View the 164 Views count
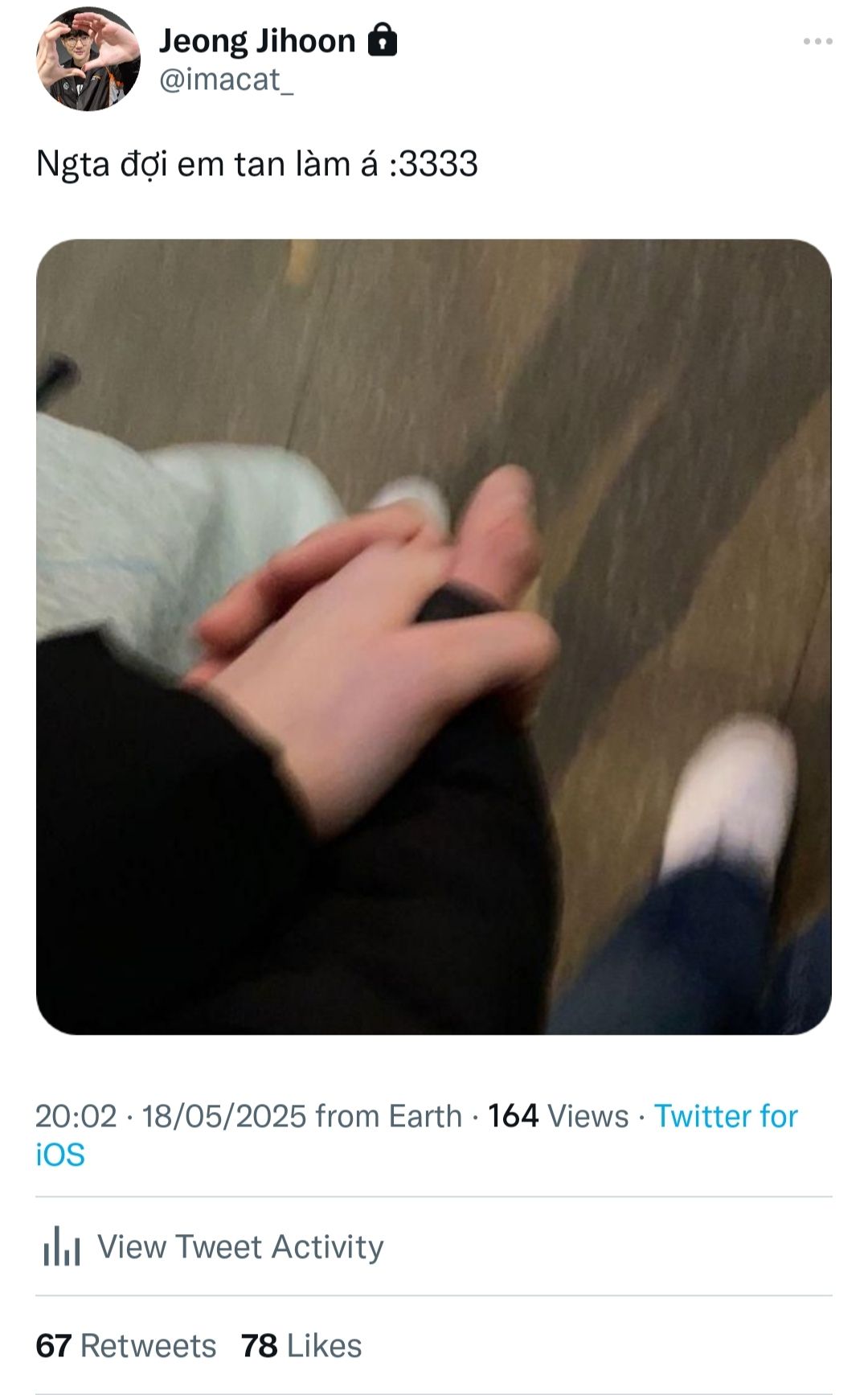 point(559,1116)
